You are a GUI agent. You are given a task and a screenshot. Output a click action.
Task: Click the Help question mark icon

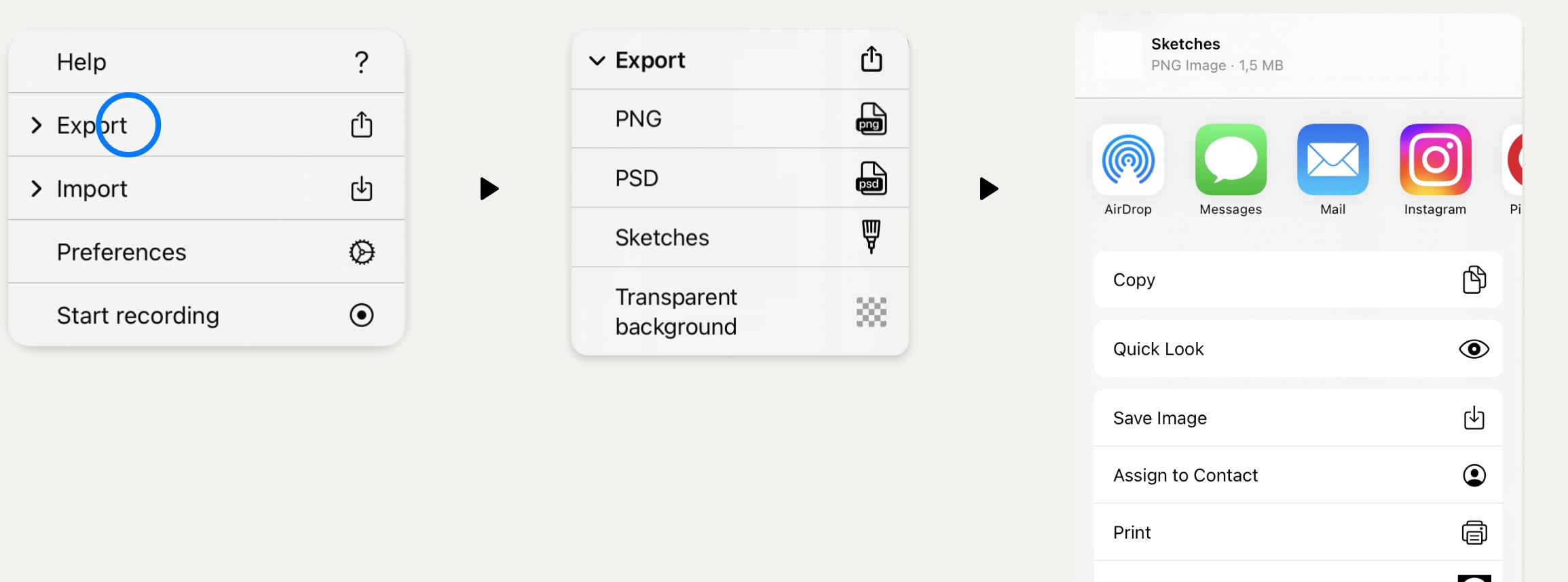point(362,62)
